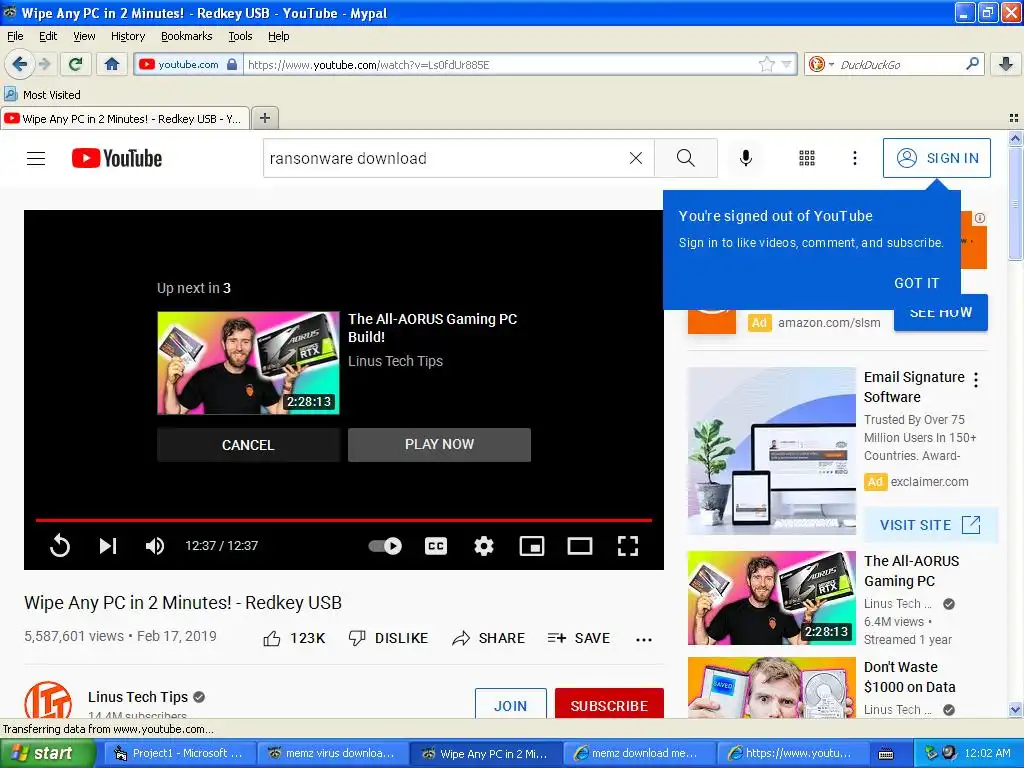Click the up next AORUS video thumbnail
This screenshot has width=1024, height=768.
click(248, 362)
